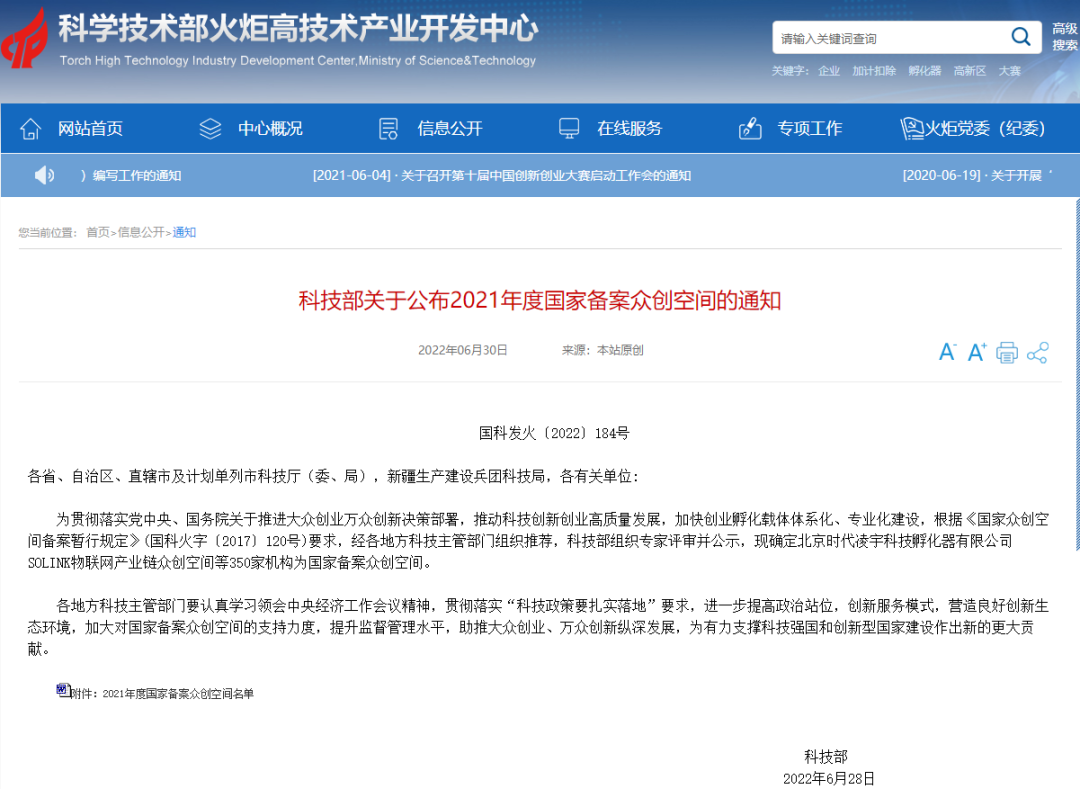Open the 专项工作 menu
Image resolution: width=1080 pixels, height=789 pixels.
791,128
